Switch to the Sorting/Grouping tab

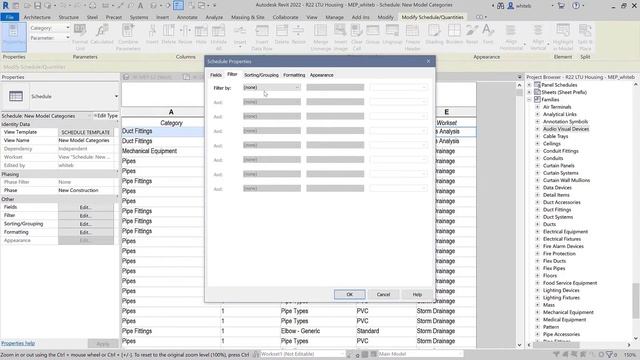tap(261, 75)
